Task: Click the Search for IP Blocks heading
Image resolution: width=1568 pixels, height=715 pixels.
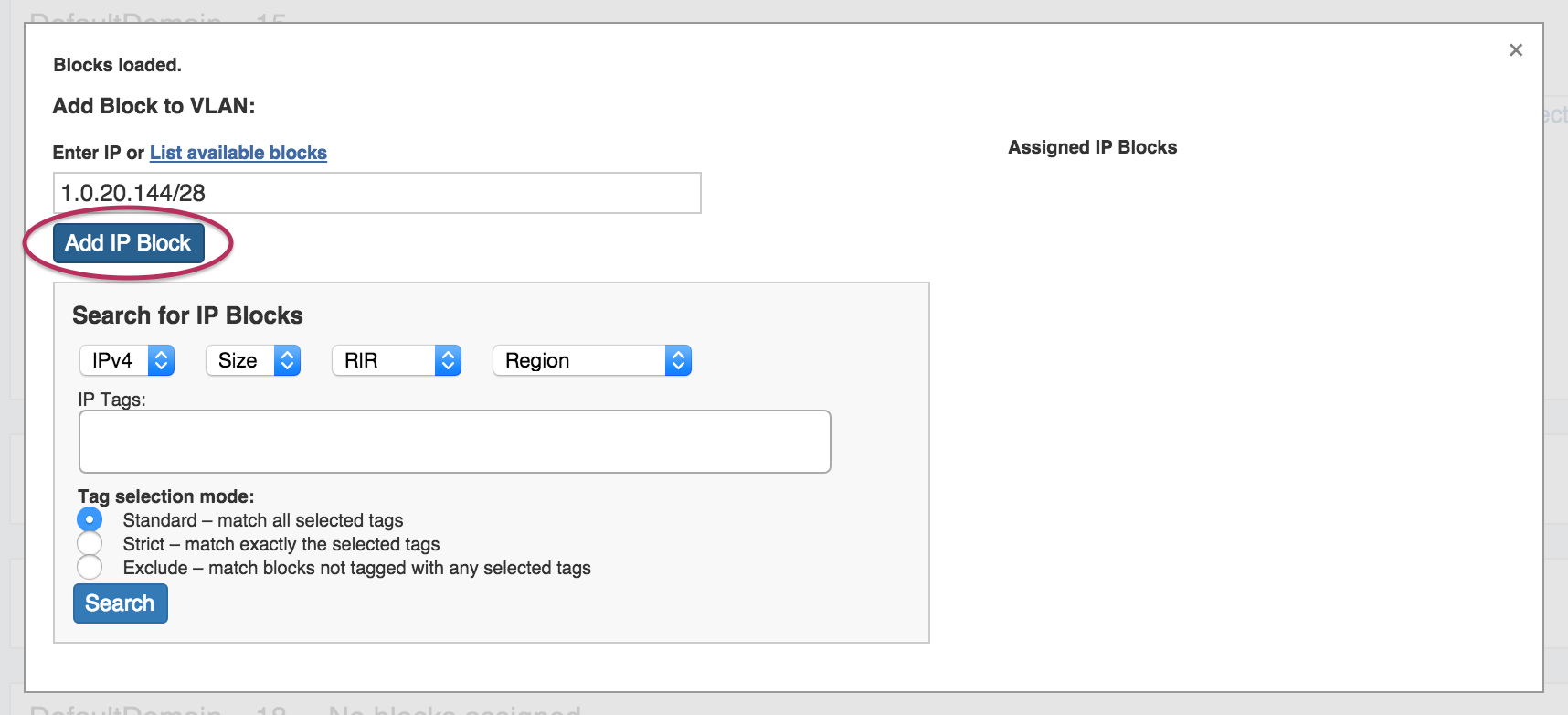Action: click(x=187, y=315)
